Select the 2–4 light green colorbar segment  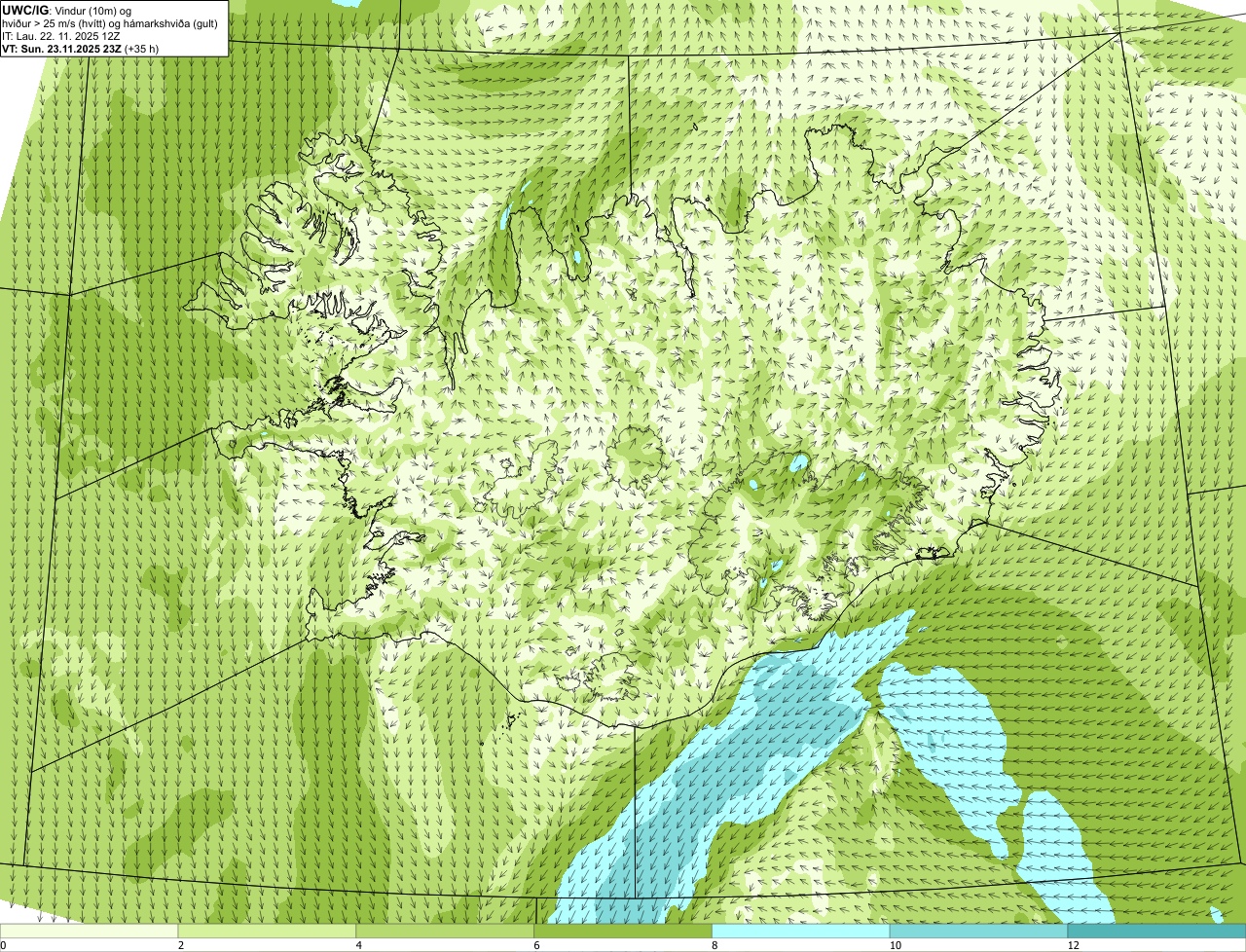click(x=268, y=932)
